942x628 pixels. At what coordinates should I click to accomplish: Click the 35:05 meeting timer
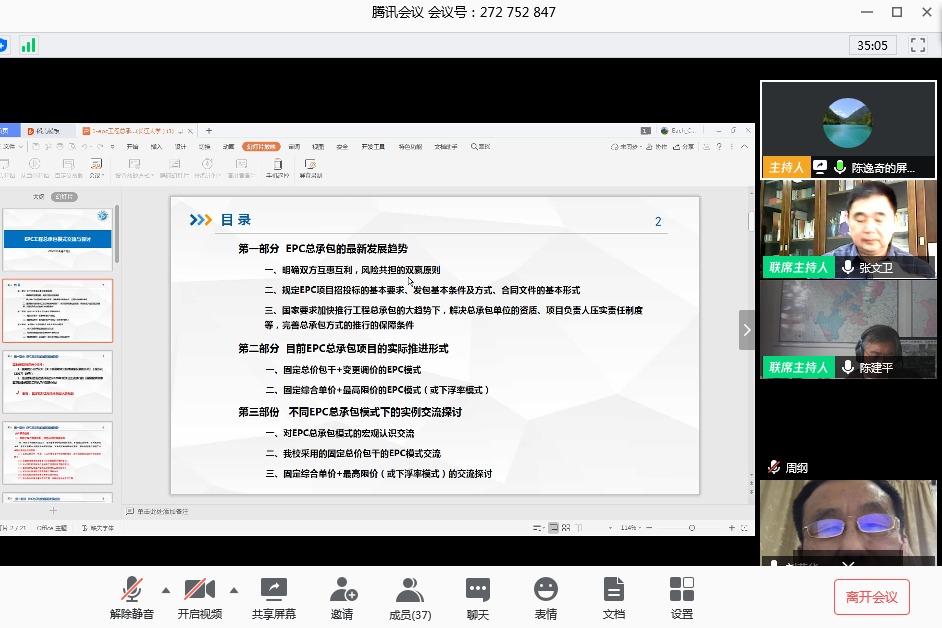pos(872,46)
